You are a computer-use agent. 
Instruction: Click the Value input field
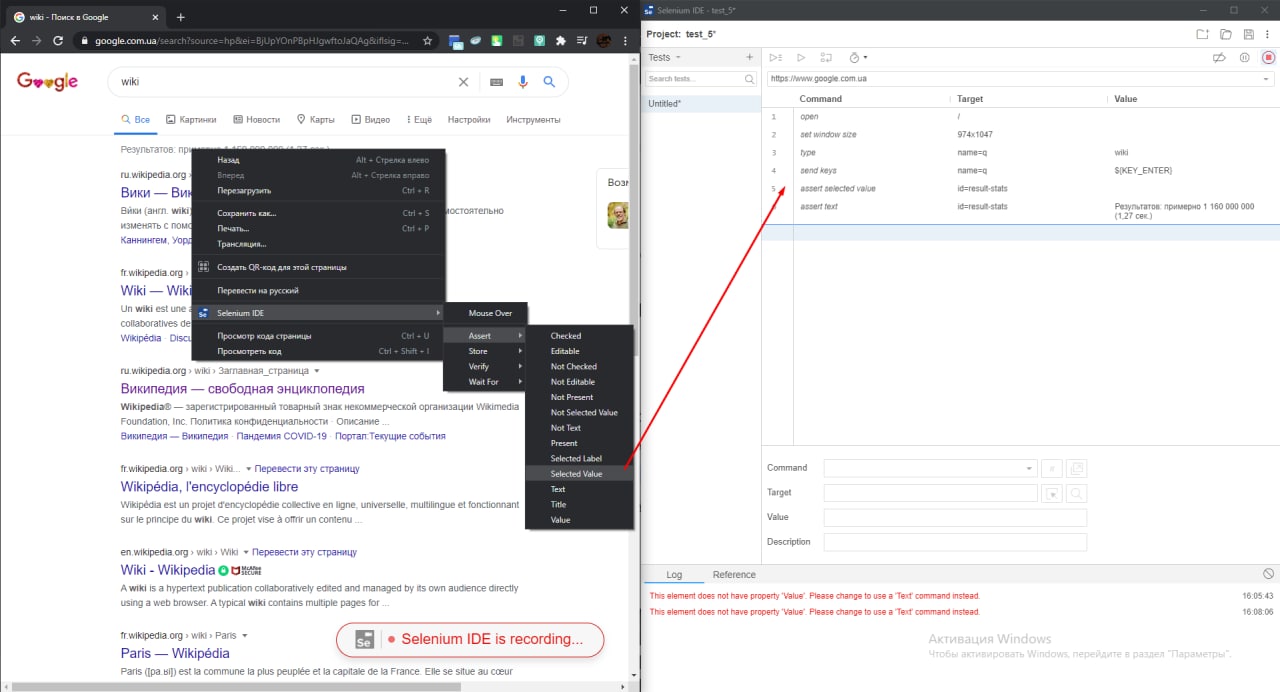[955, 518]
